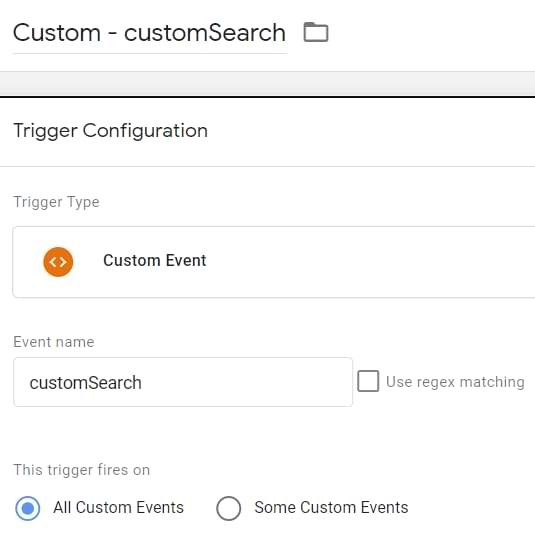This screenshot has width=535, height=553.
Task: Click the gray bar below the trigger title
Action: tap(267, 84)
